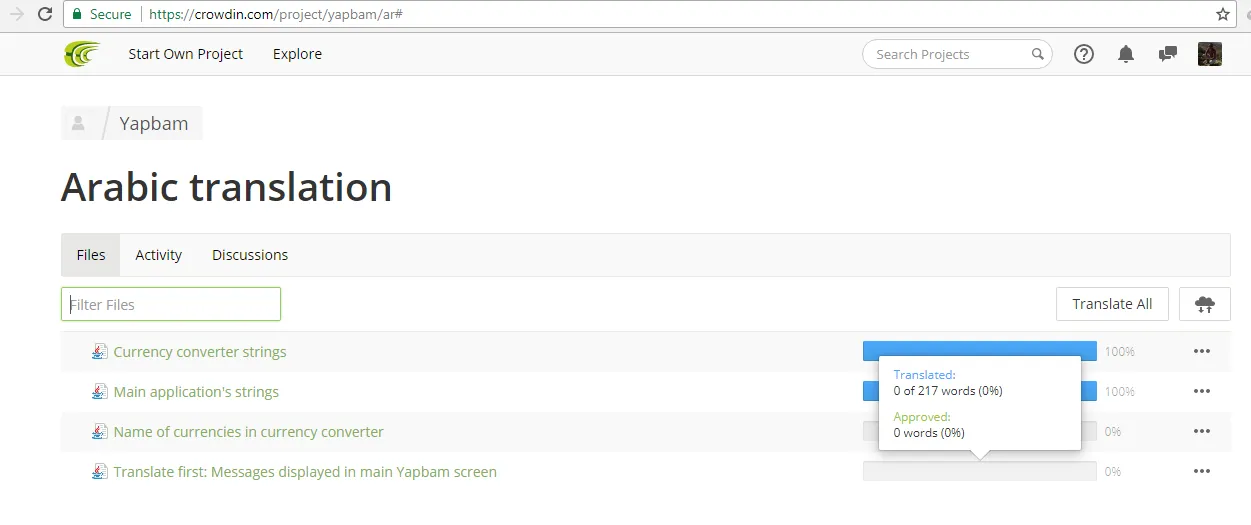1251x525 pixels.
Task: Reload the page in the browser
Action: click(x=45, y=14)
